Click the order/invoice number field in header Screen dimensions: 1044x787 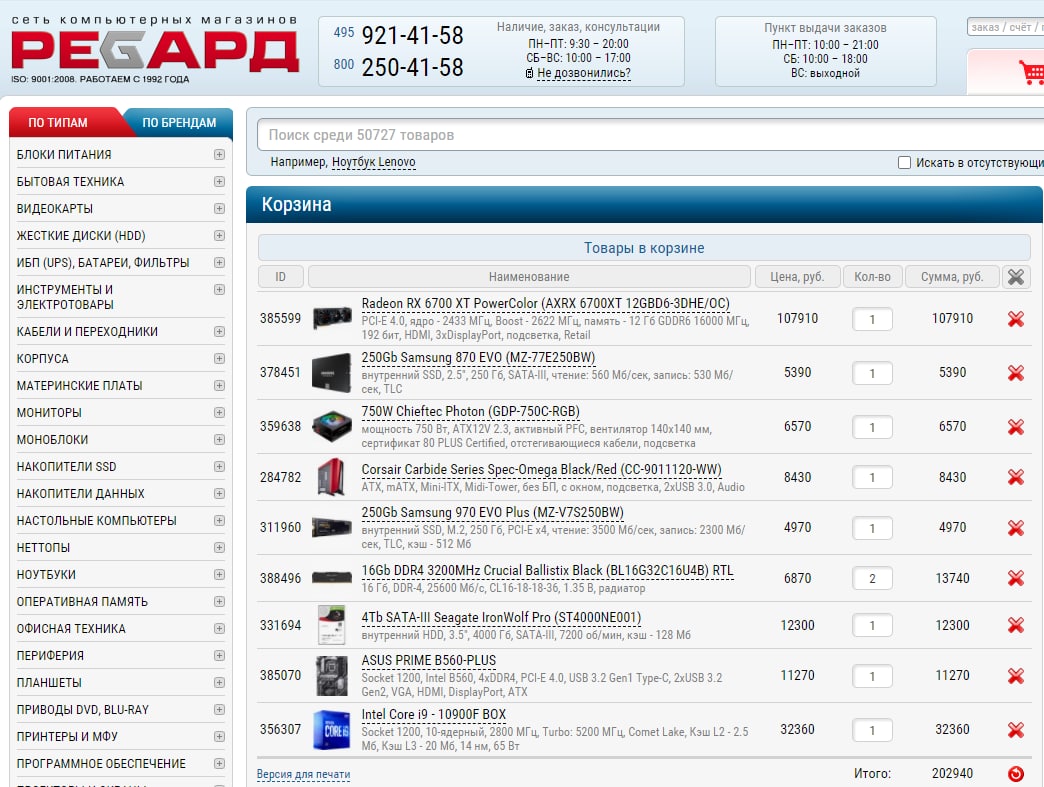[1005, 27]
